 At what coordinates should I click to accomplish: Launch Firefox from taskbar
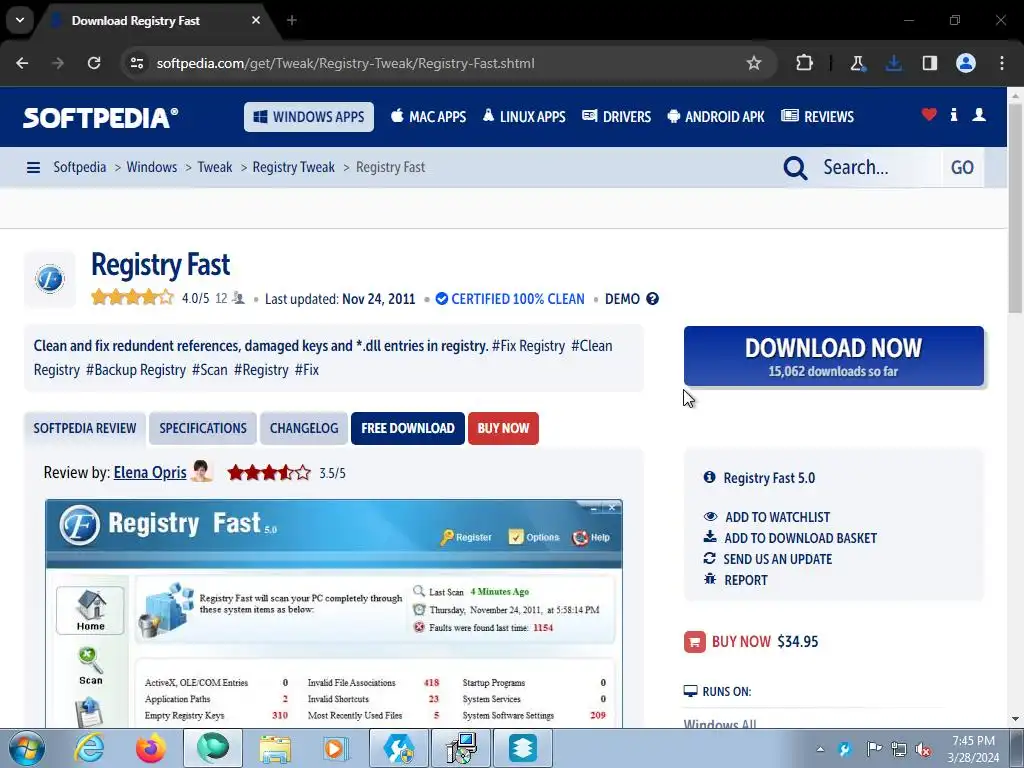(151, 748)
